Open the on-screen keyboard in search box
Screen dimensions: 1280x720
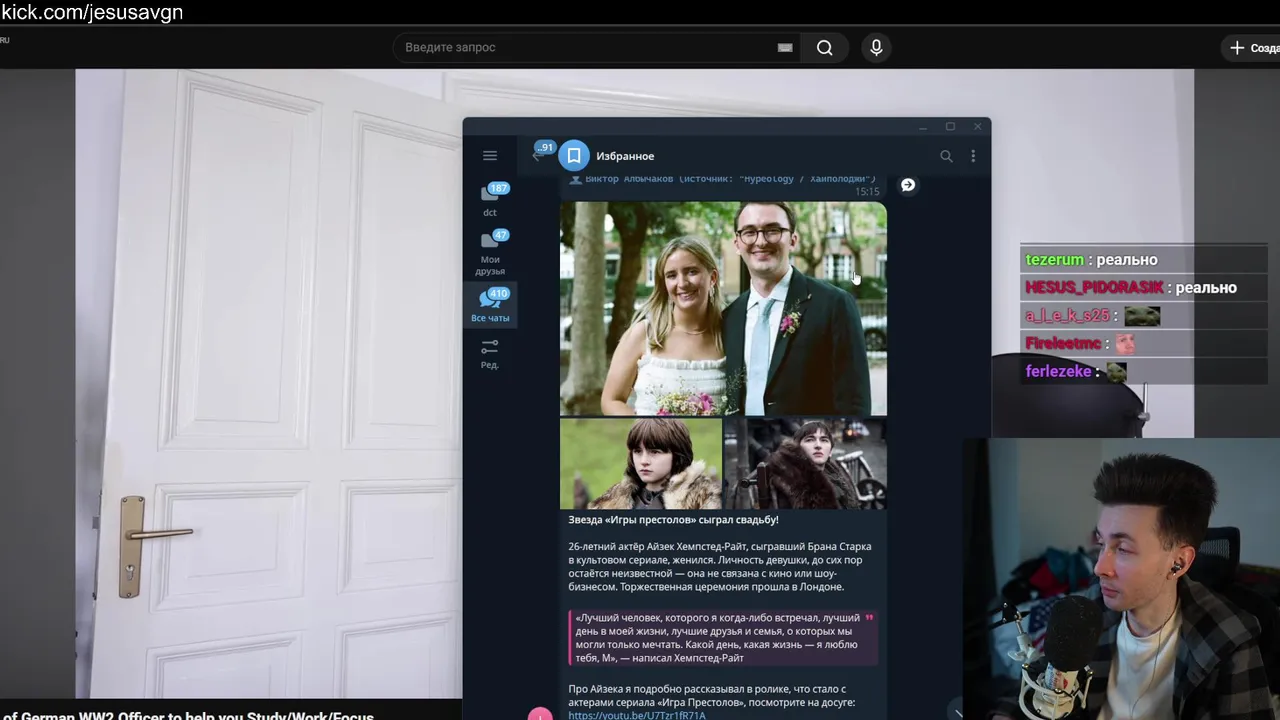(785, 47)
